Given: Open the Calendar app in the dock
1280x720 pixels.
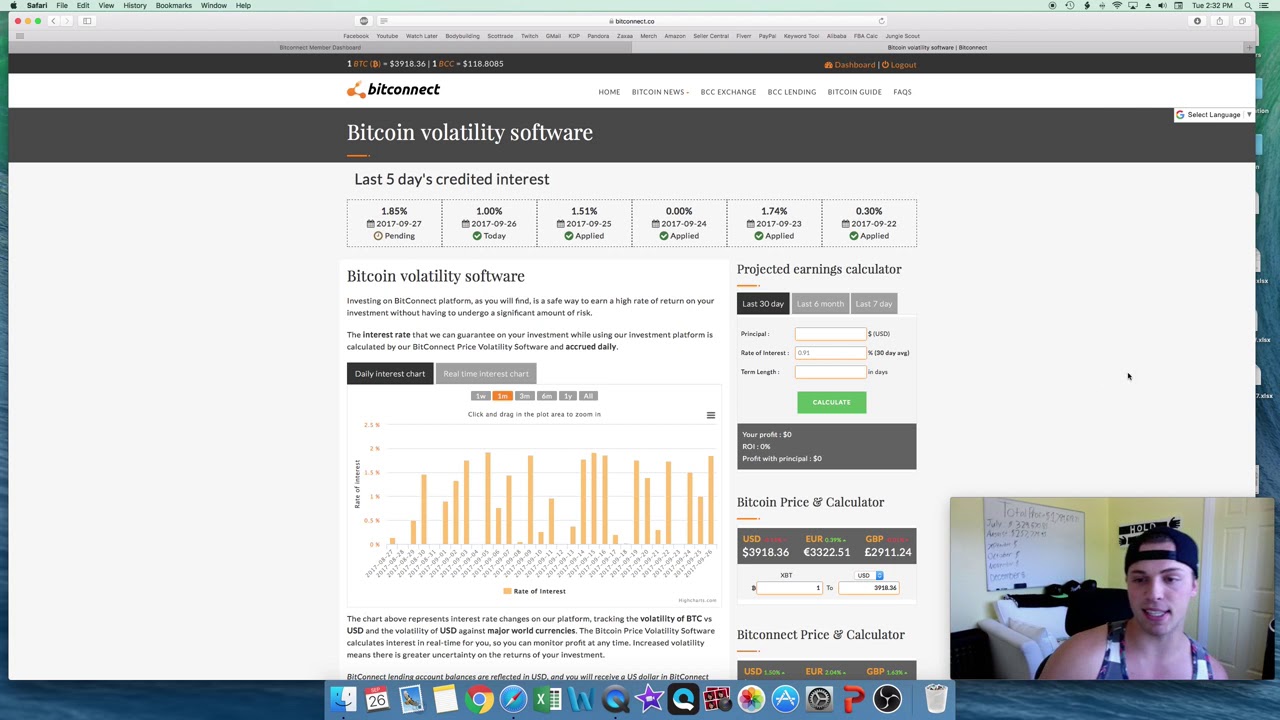Looking at the screenshot, I should pos(377,699).
